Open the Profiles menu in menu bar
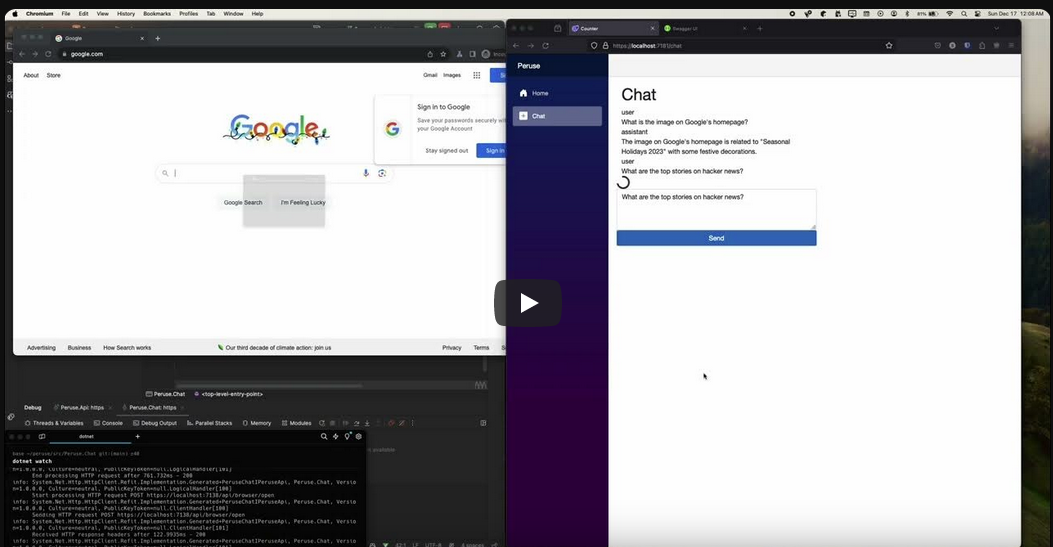Viewport: 1053px width, 547px height. point(189,13)
